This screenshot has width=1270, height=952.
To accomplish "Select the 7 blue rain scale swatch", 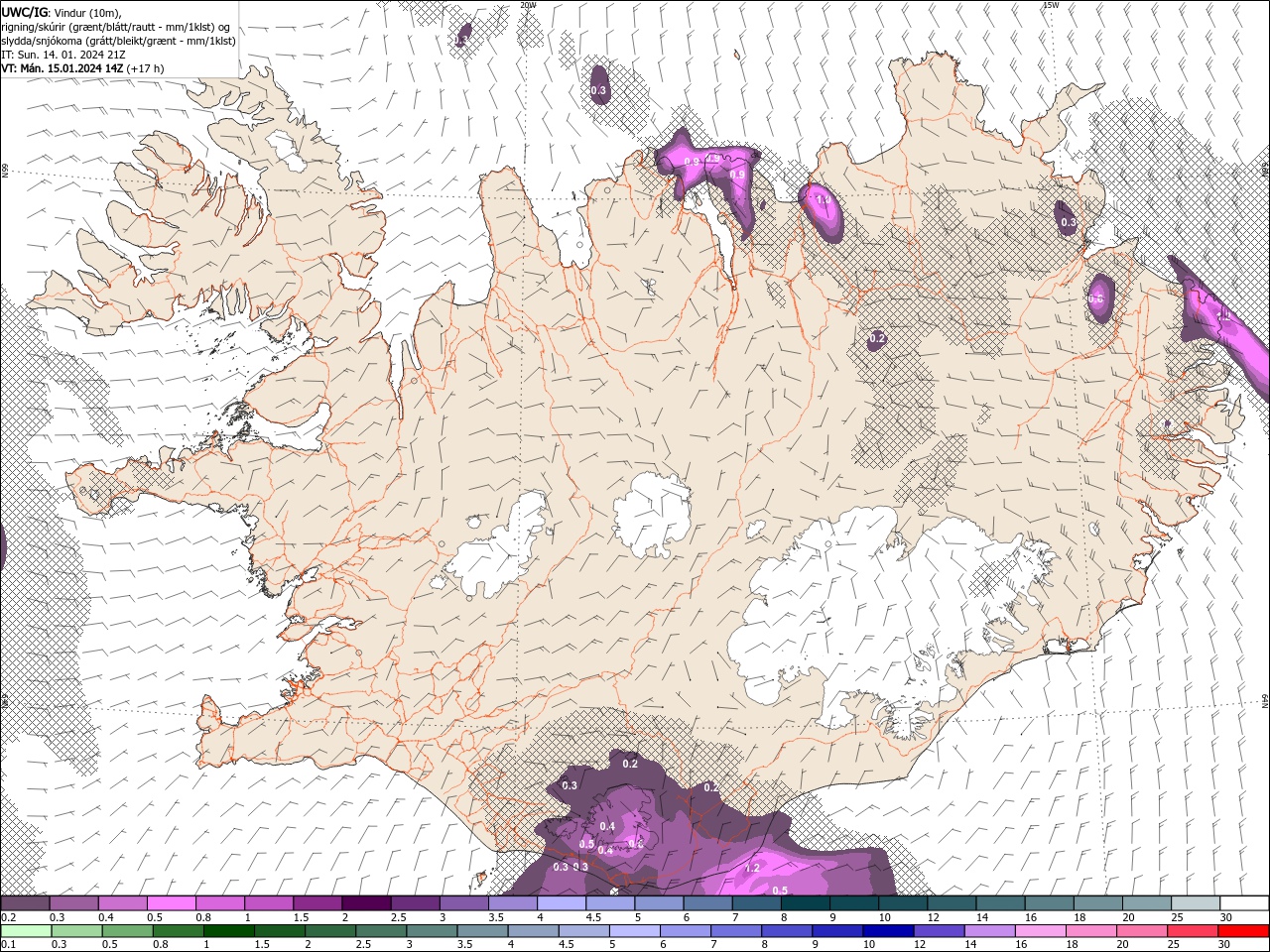I will click(x=736, y=931).
